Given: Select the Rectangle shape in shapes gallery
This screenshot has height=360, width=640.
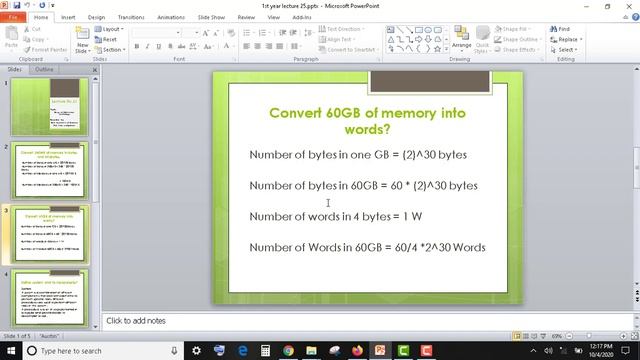Looking at the screenshot, I should [x=419, y=30].
